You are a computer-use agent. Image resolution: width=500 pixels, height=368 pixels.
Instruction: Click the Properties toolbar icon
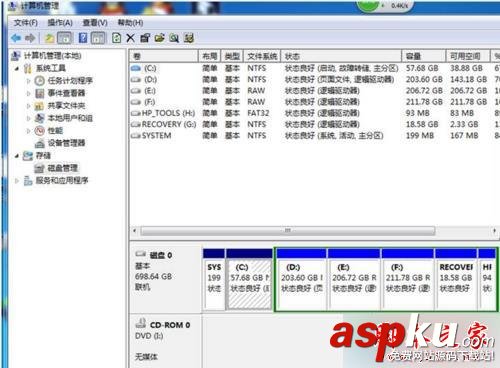pos(145,38)
